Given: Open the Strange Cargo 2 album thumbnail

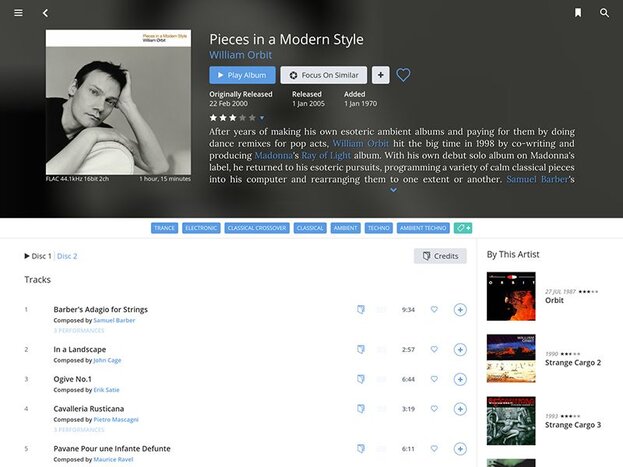Looking at the screenshot, I should click(511, 358).
